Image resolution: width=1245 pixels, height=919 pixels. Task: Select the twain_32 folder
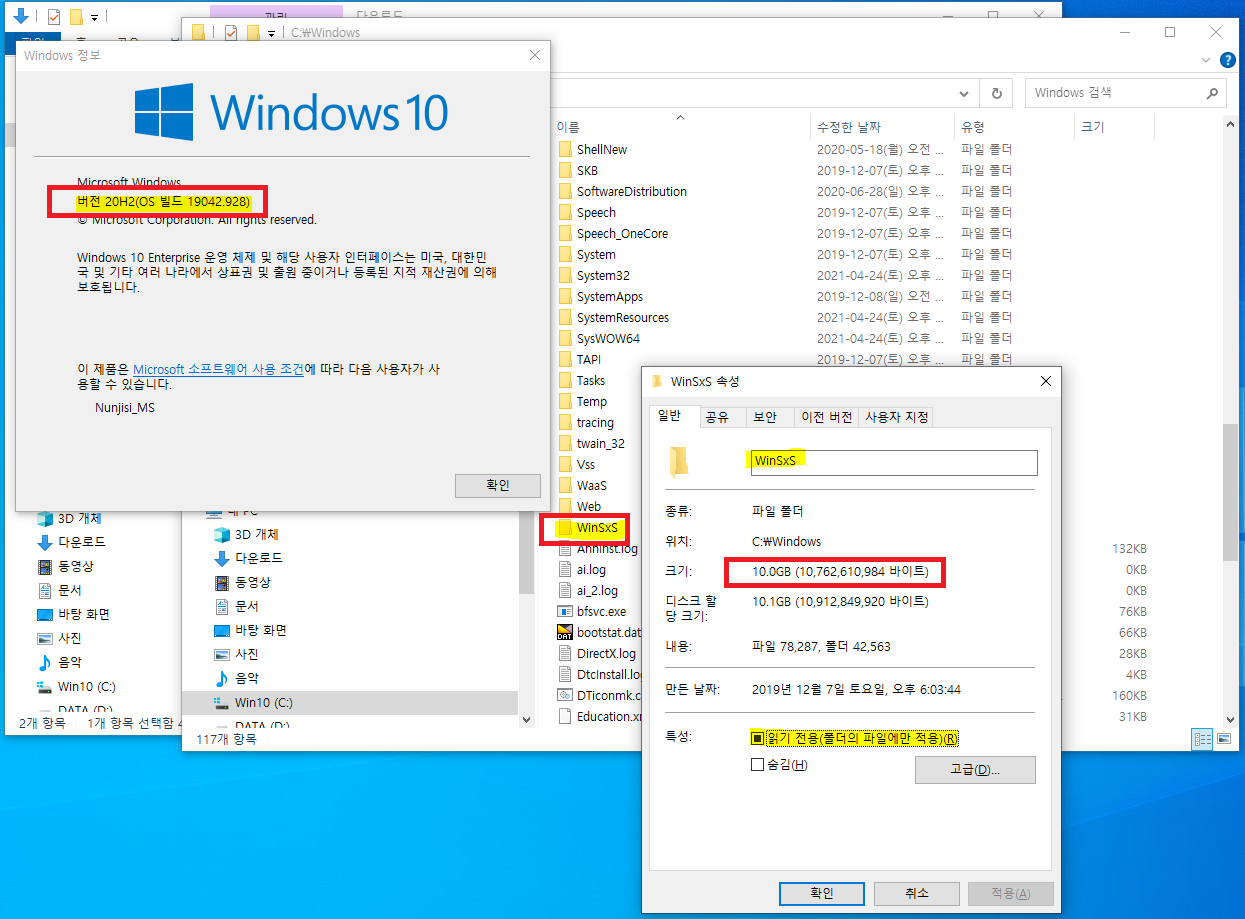[x=600, y=443]
